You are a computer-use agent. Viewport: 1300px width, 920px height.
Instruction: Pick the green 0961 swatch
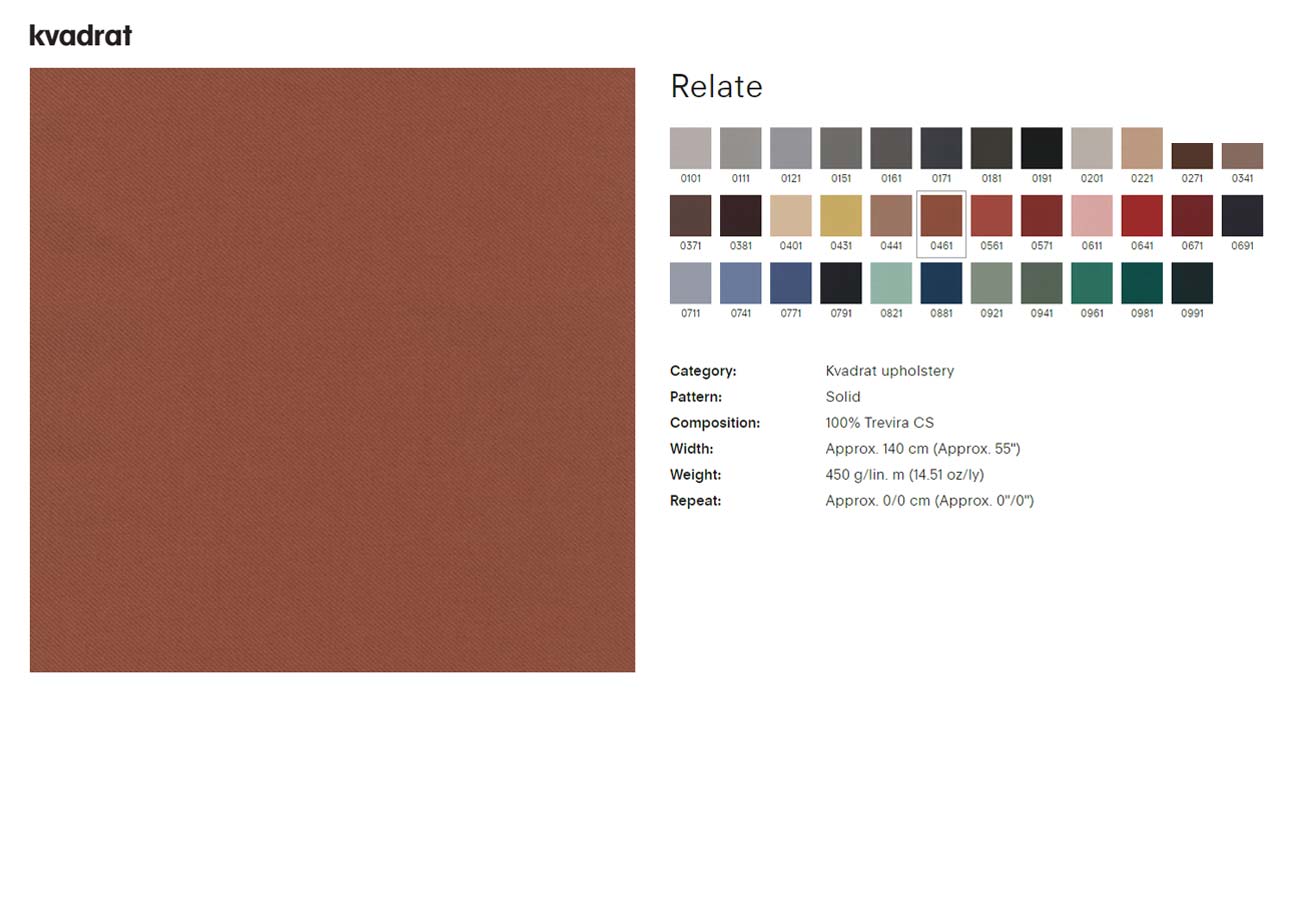pos(1092,283)
